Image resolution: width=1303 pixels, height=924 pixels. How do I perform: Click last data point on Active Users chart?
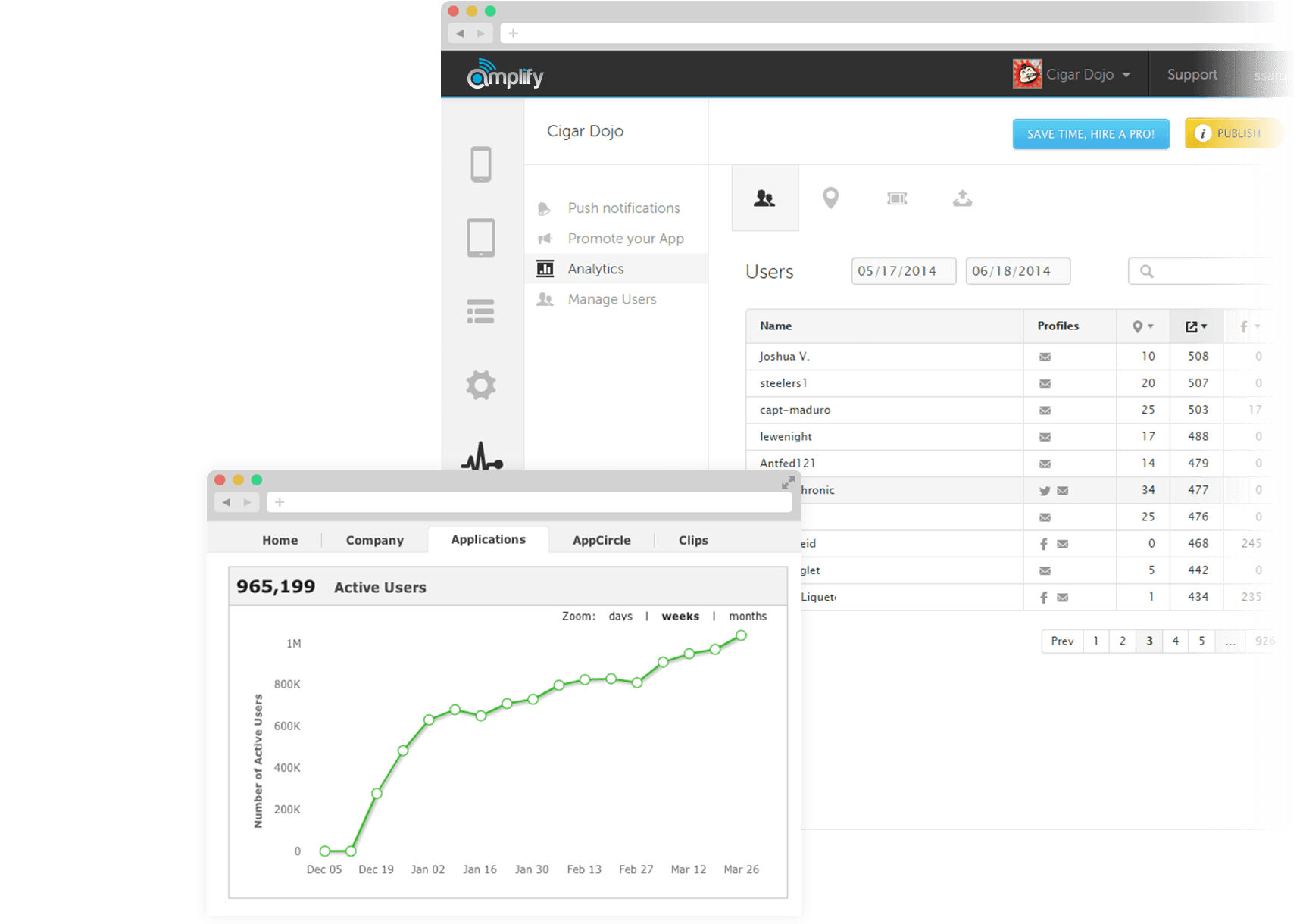click(742, 635)
